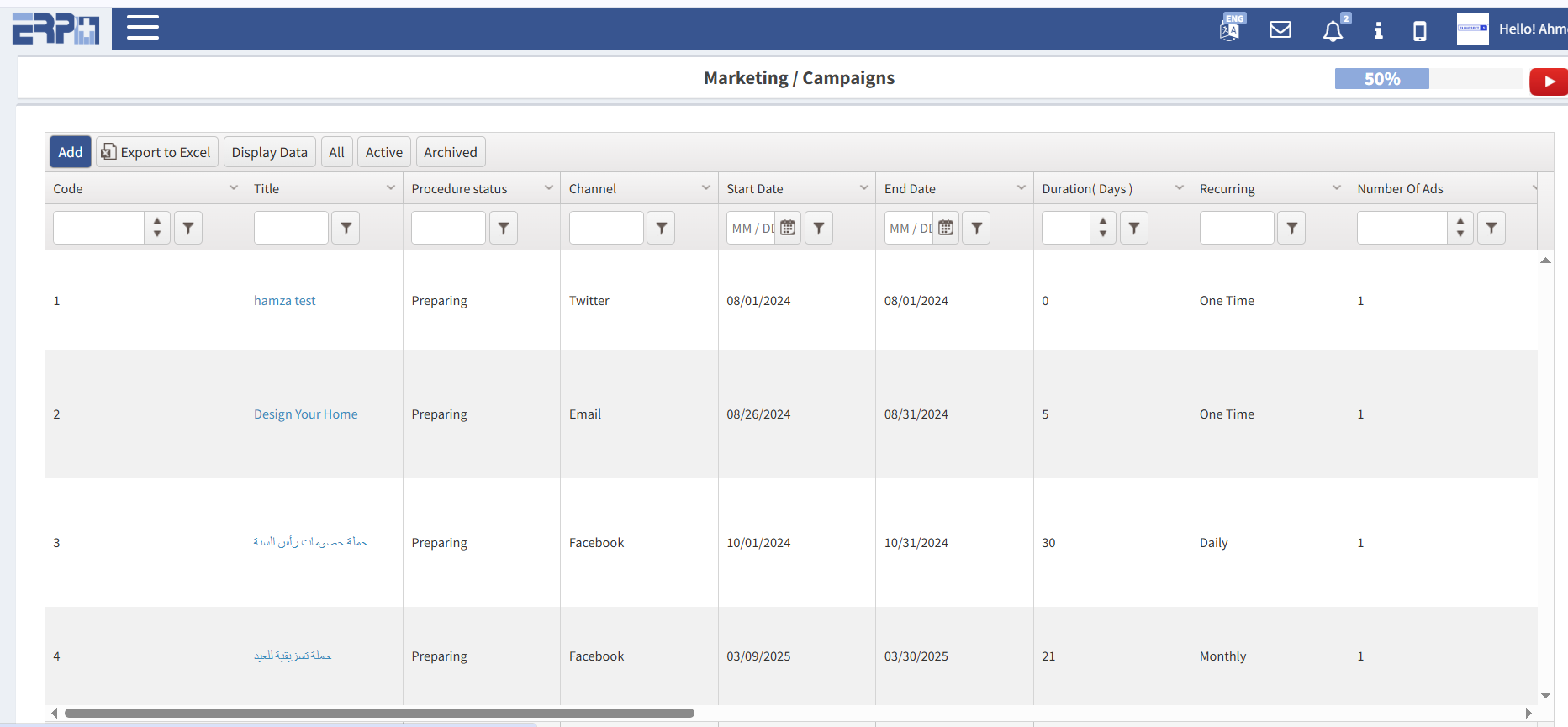Viewport: 1568px width, 727px height.
Task: Click the mobile phone icon
Action: click(1419, 31)
